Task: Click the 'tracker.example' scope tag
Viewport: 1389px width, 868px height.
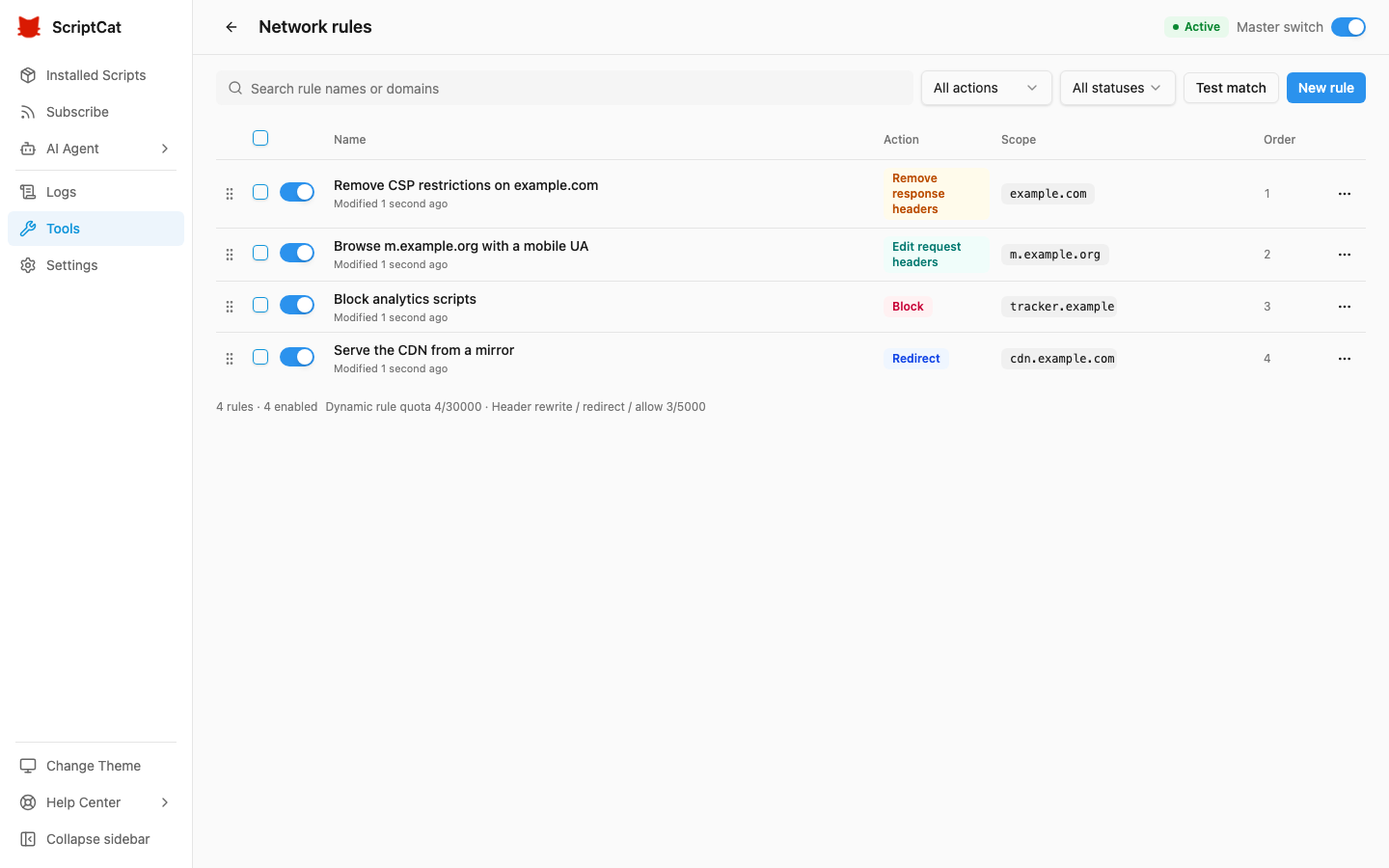Action: point(1059,307)
